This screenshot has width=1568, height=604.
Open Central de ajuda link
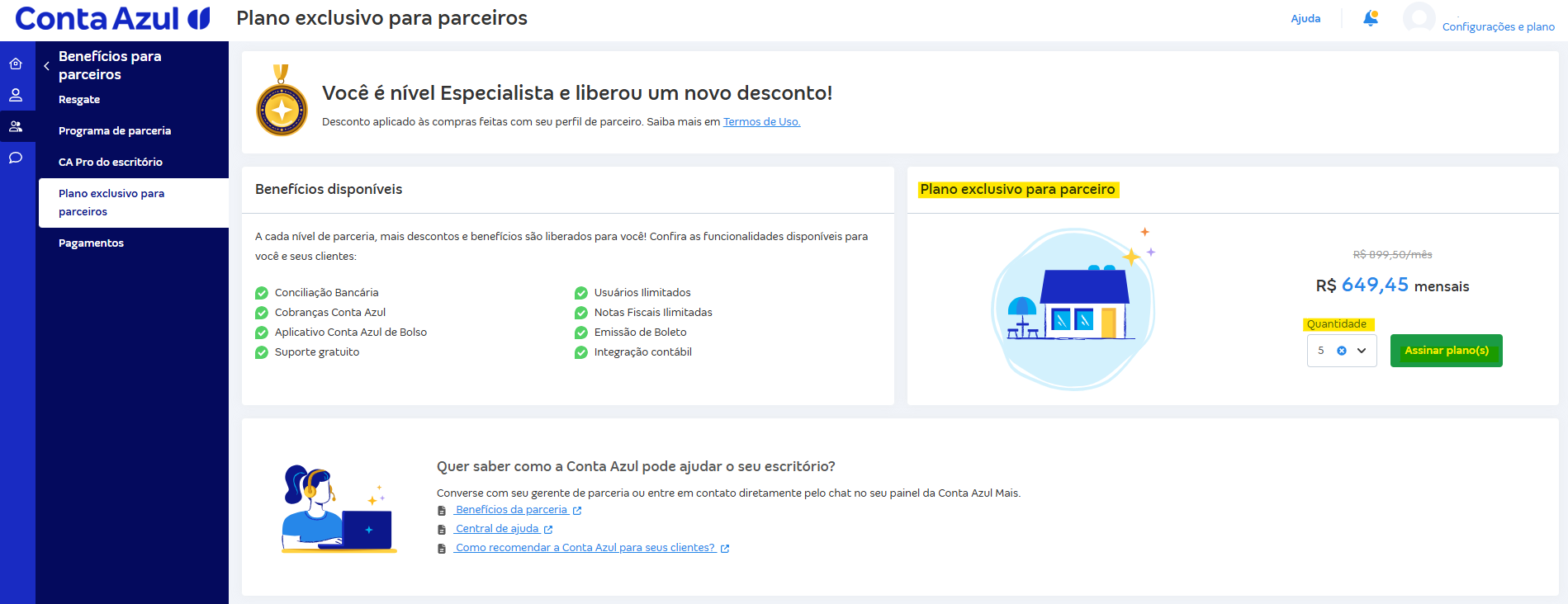click(x=497, y=529)
